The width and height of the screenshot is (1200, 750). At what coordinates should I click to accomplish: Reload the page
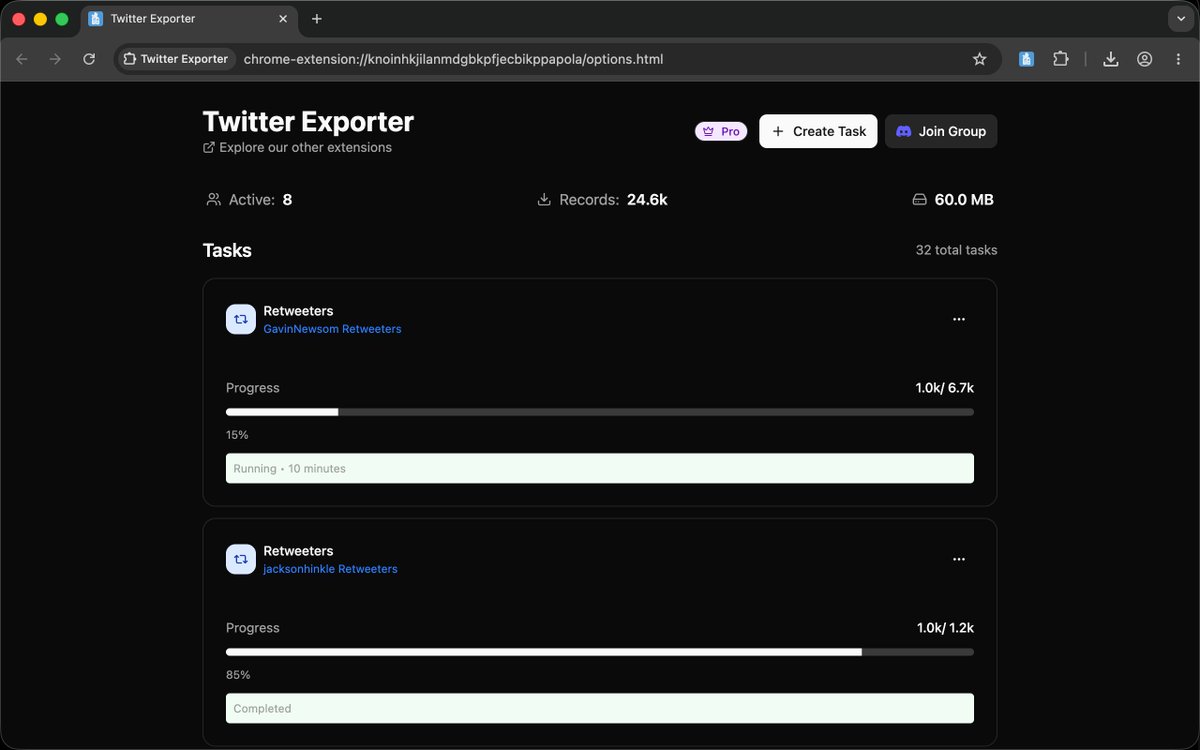[89, 59]
